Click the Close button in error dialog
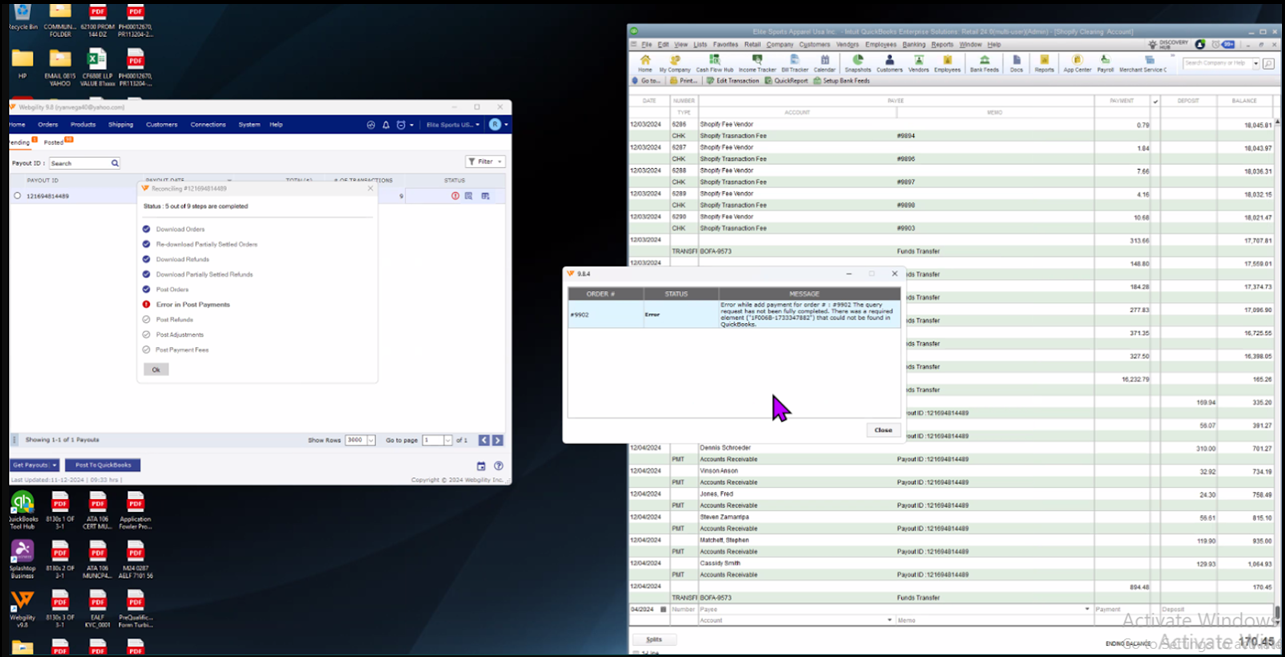This screenshot has width=1285, height=657. click(883, 430)
